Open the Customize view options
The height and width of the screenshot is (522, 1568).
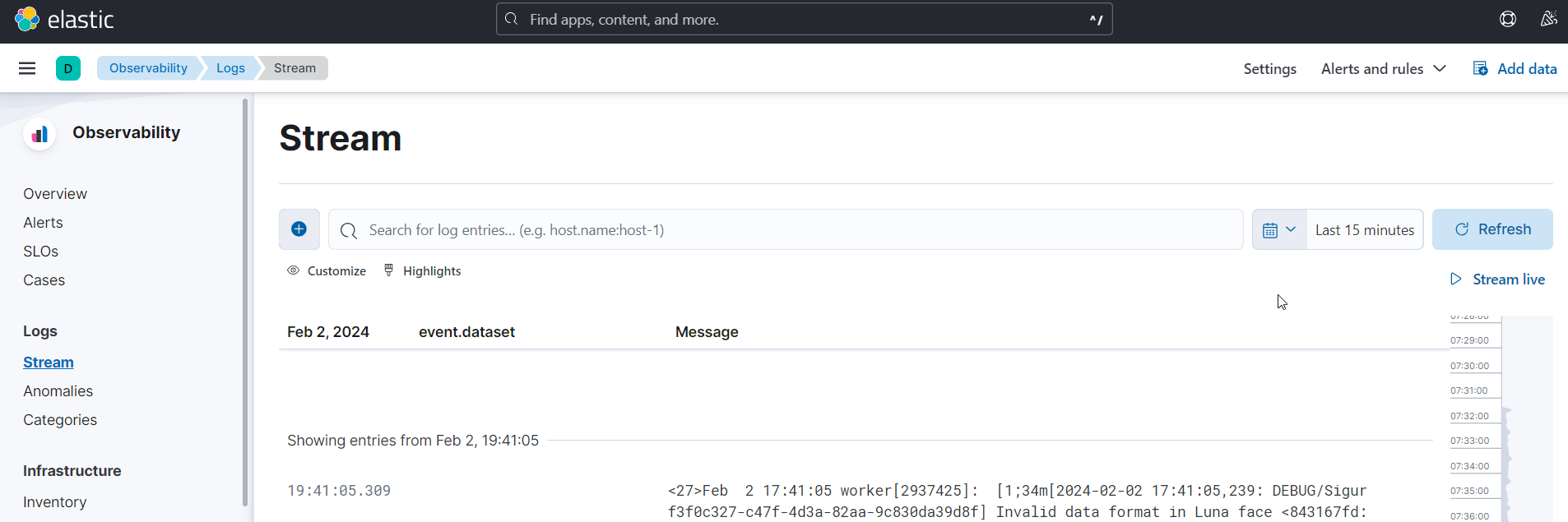coord(327,271)
